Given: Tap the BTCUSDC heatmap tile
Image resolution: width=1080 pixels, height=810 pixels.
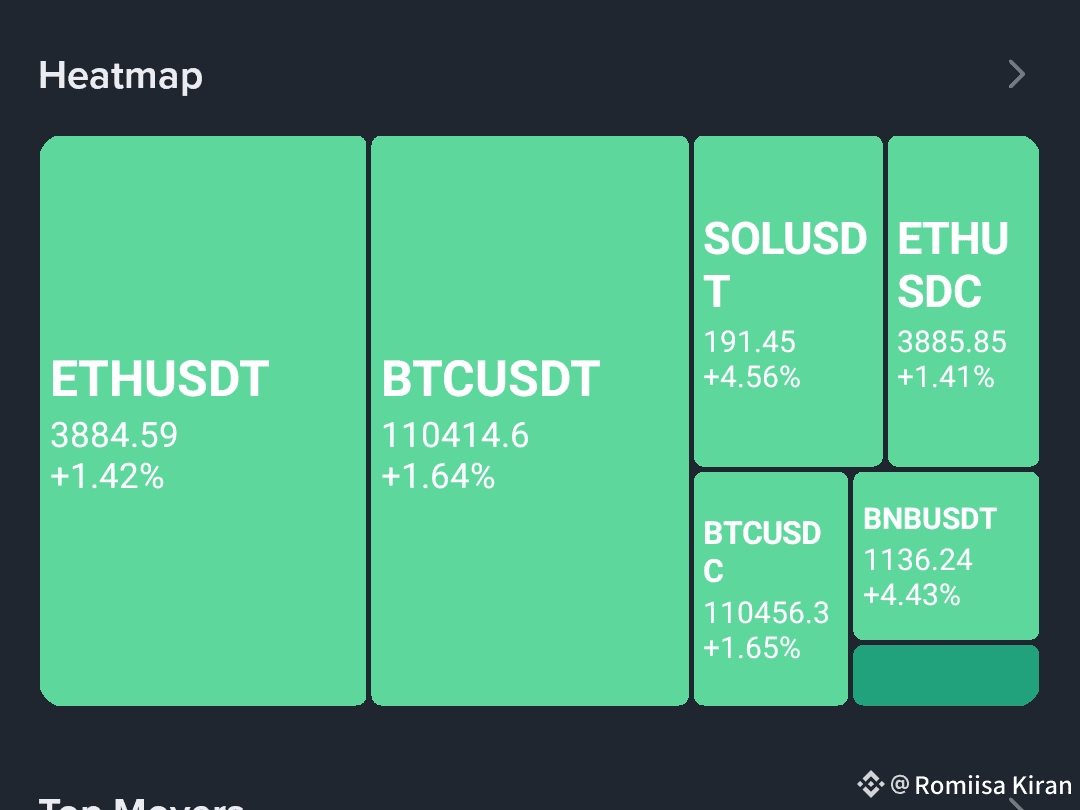Looking at the screenshot, I should point(771,589).
